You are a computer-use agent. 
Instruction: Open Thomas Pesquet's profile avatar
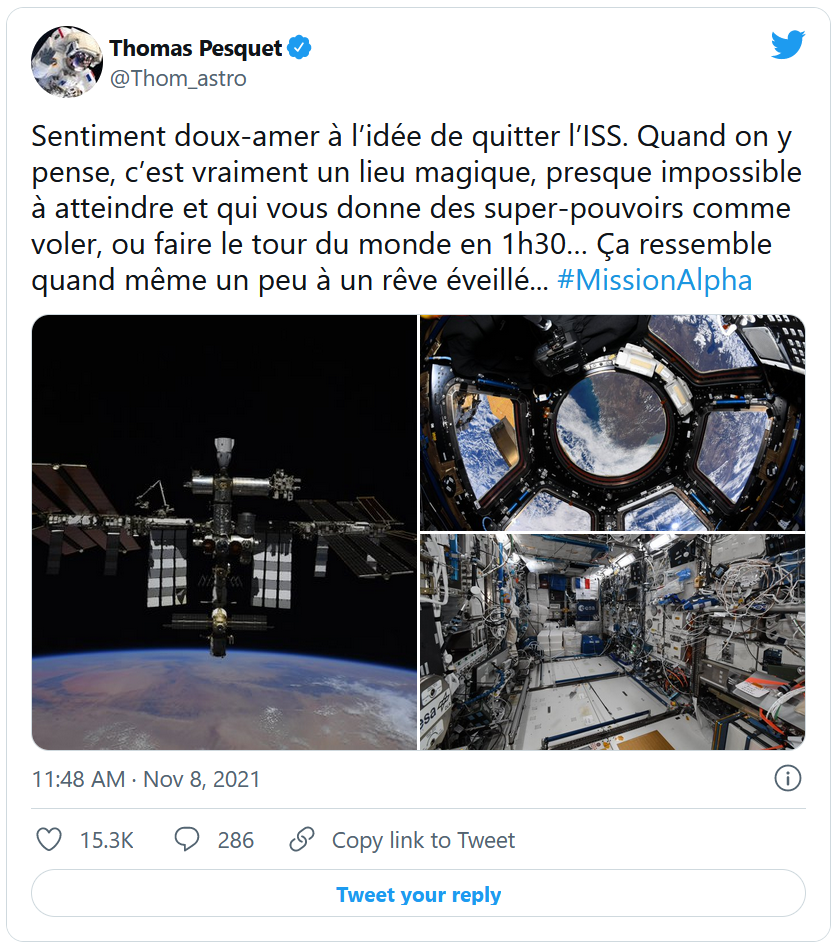(x=67, y=62)
